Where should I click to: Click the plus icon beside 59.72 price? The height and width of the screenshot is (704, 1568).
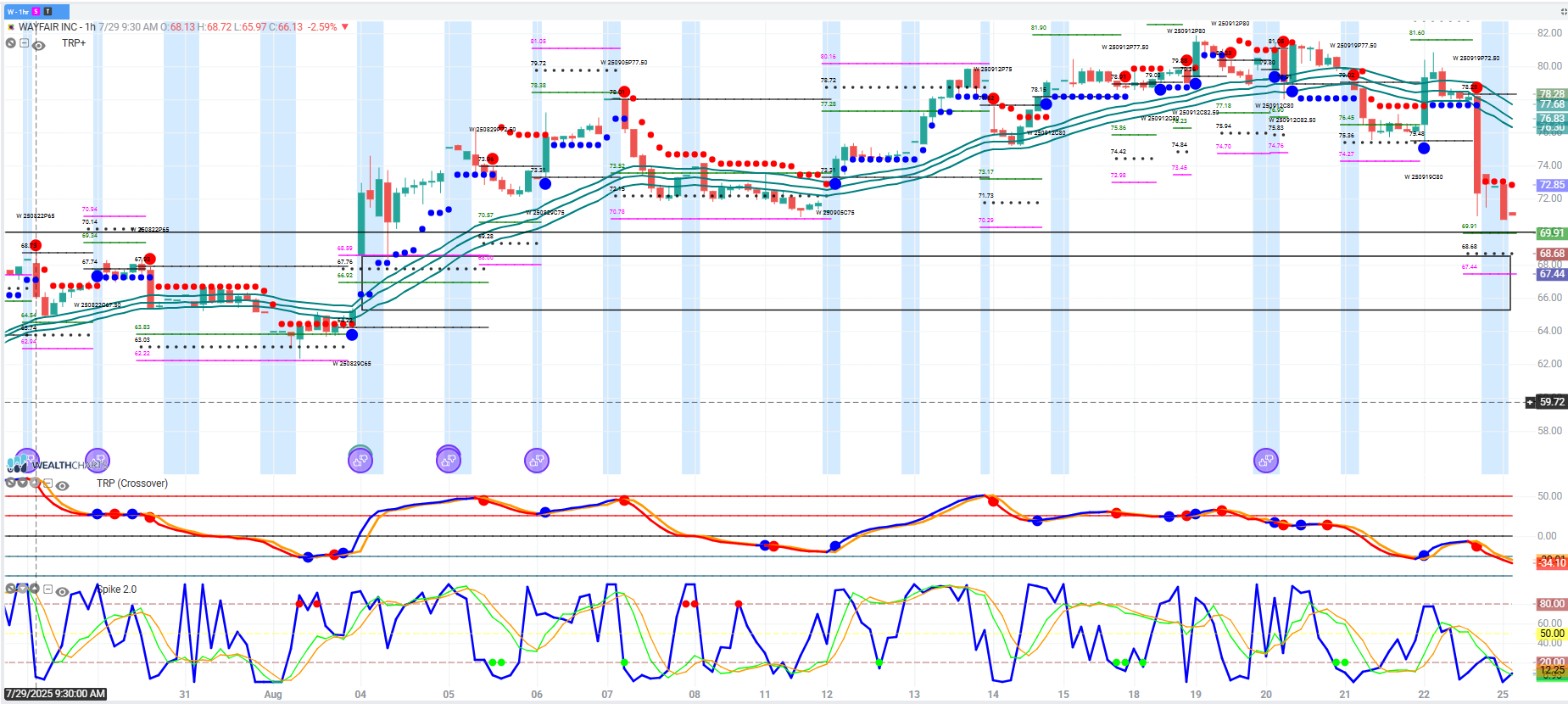click(x=1530, y=402)
